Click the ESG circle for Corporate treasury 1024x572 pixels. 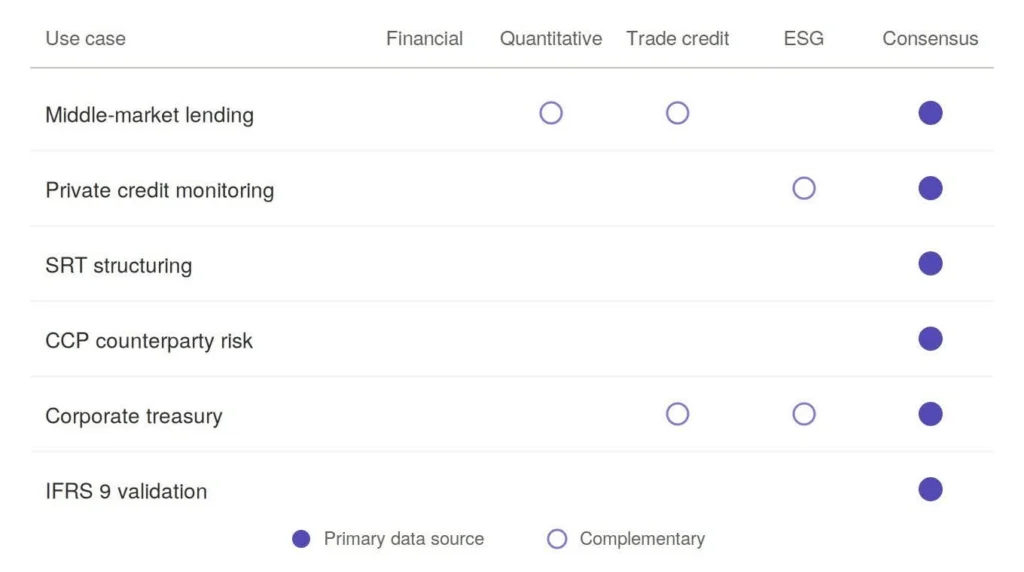pyautogui.click(x=804, y=414)
